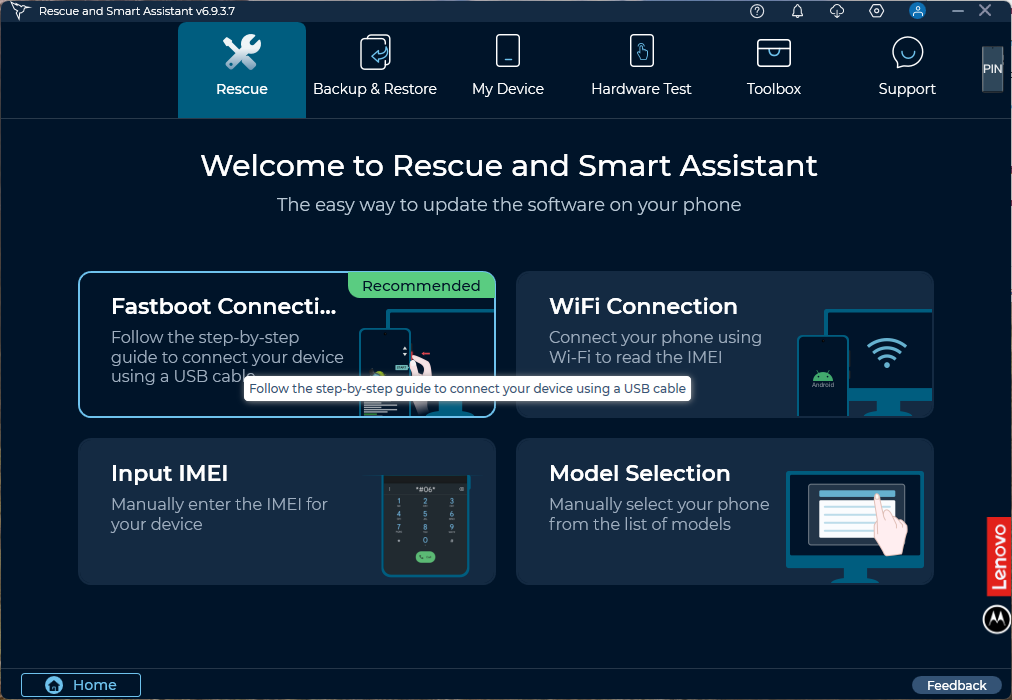Click the cloud download icon
The height and width of the screenshot is (700, 1012).
tap(837, 11)
